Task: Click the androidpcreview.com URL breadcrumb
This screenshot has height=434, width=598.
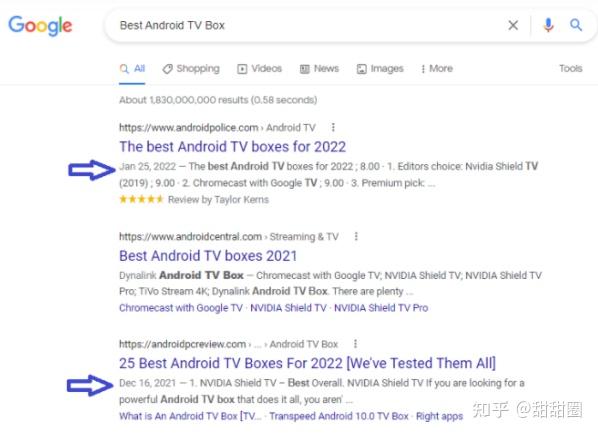Action: pyautogui.click(x=228, y=344)
